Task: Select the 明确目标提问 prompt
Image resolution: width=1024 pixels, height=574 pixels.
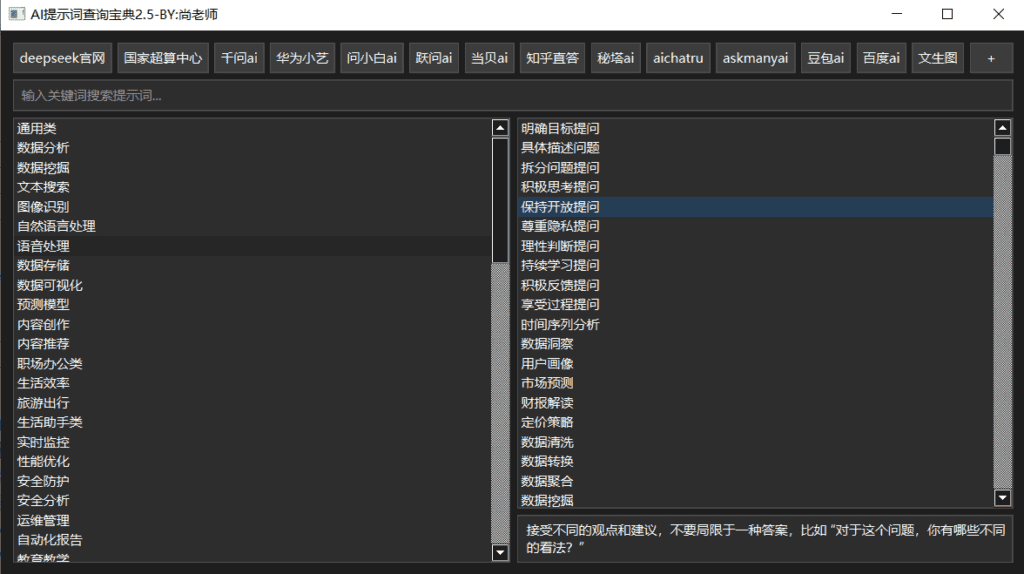Action: point(560,128)
